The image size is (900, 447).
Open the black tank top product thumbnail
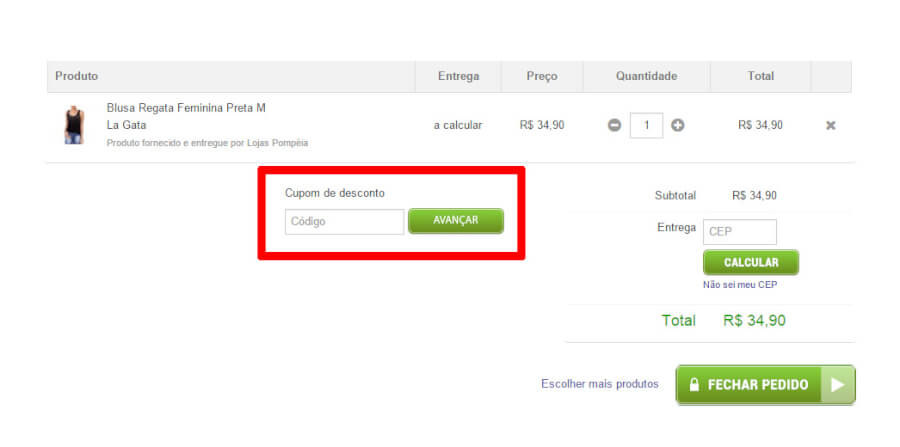pyautogui.click(x=72, y=126)
